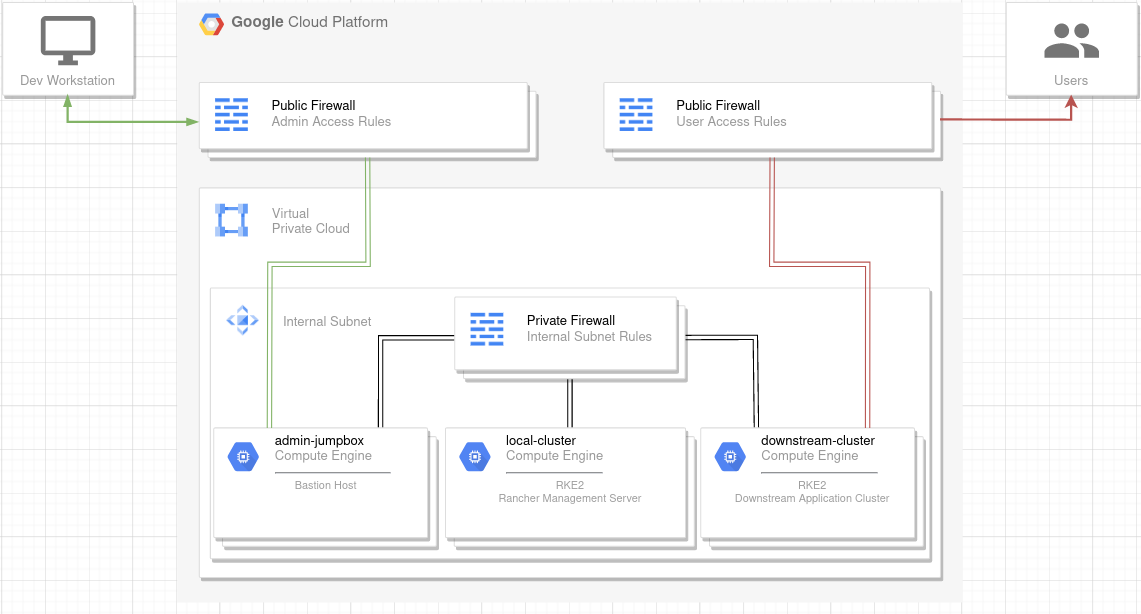Click the admin-jumpbox Compute Engine icon
The width and height of the screenshot is (1141, 614).
pyautogui.click(x=243, y=457)
